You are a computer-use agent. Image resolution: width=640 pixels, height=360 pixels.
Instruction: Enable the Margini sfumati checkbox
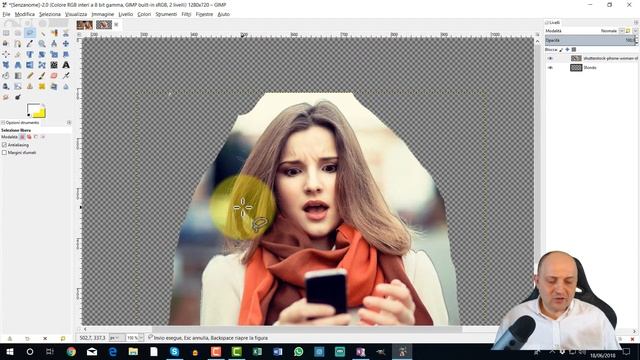point(4,153)
